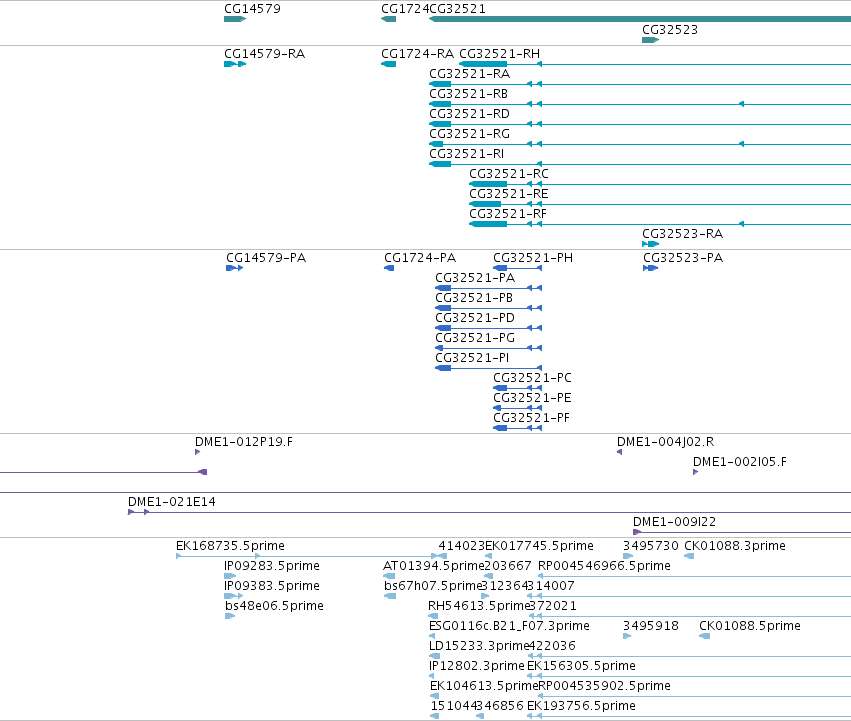Open the CG14579-RA transcript
The height and width of the screenshot is (721, 851).
pos(264,54)
